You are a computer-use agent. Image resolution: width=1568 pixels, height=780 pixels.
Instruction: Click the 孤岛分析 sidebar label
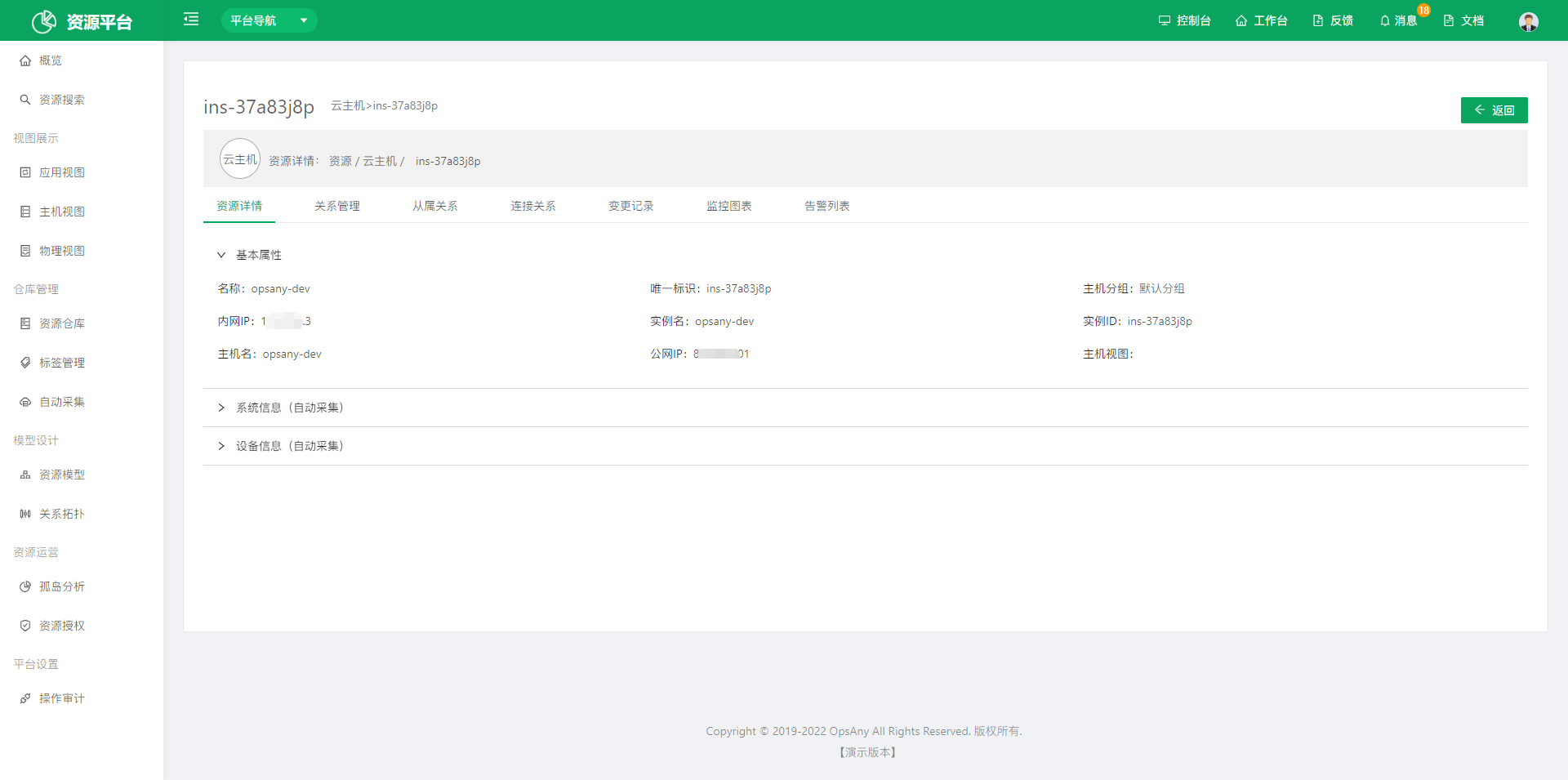click(62, 586)
